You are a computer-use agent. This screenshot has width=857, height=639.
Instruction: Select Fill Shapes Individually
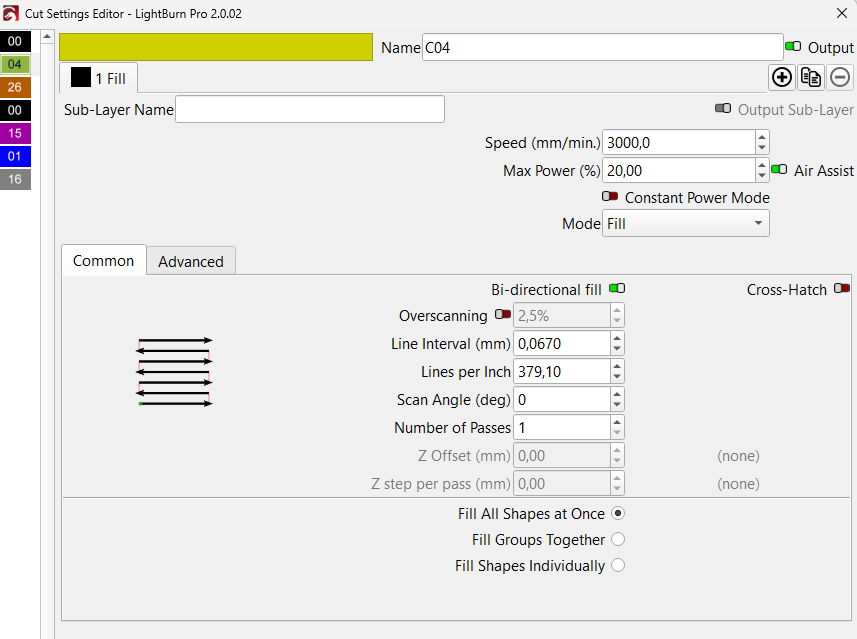click(618, 565)
